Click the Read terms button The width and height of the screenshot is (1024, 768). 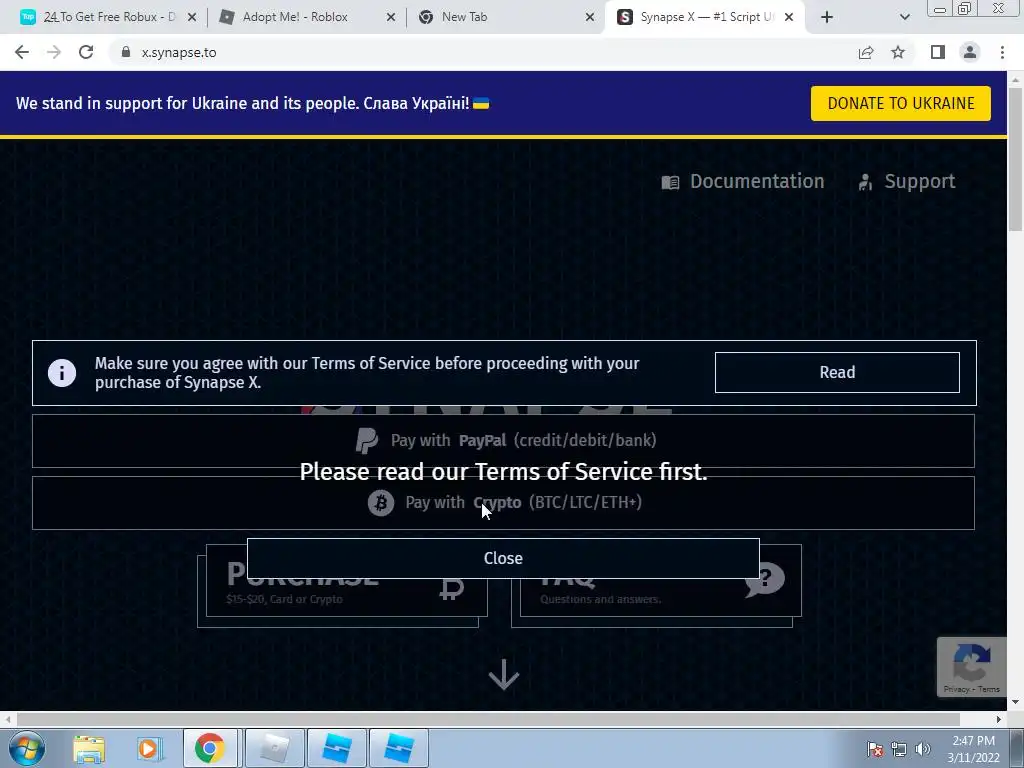pos(837,372)
